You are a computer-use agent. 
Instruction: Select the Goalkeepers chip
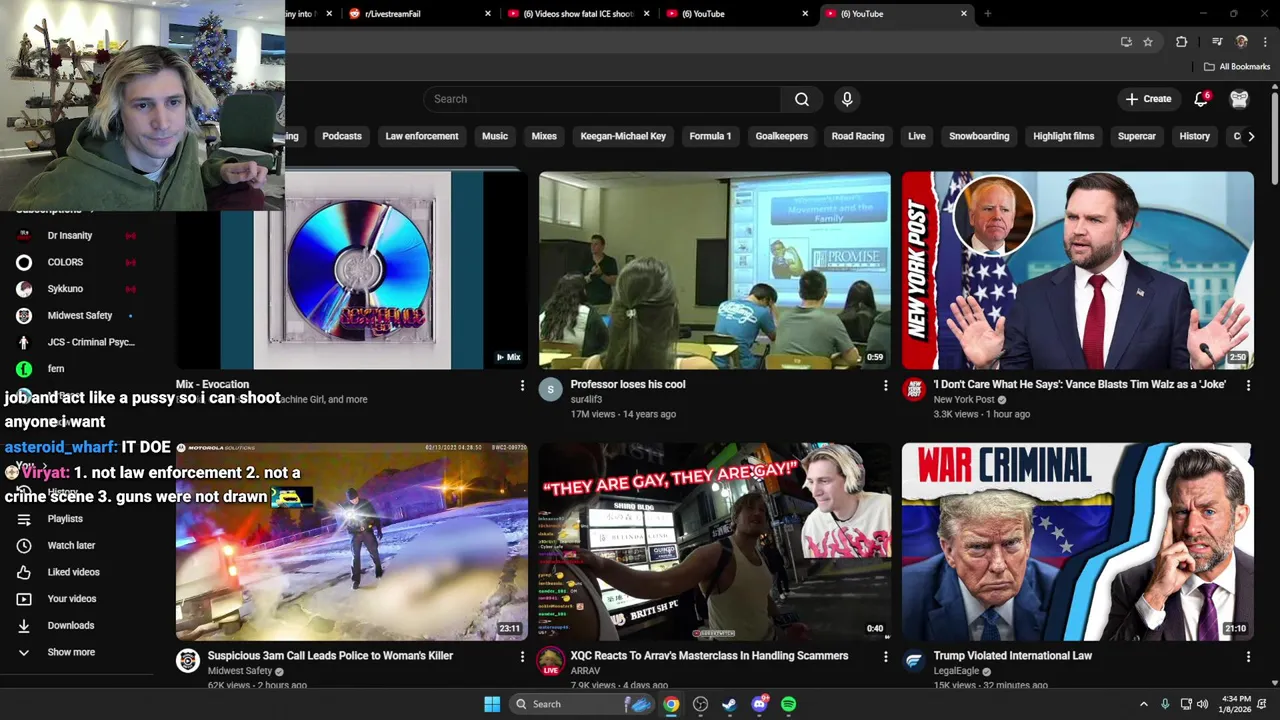[781, 136]
